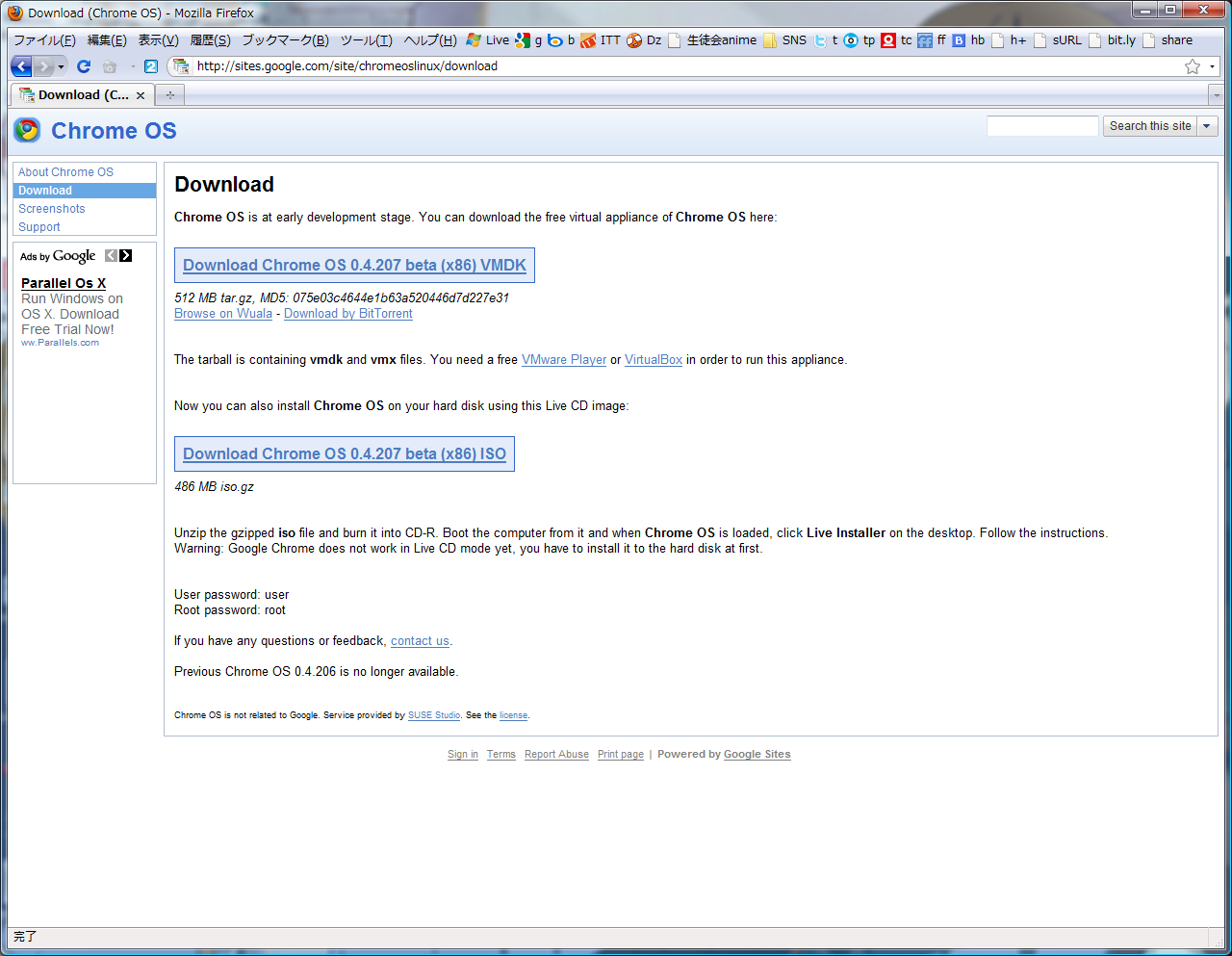Open the sURL bookmark
This screenshot has height=956, width=1232.
[1058, 40]
